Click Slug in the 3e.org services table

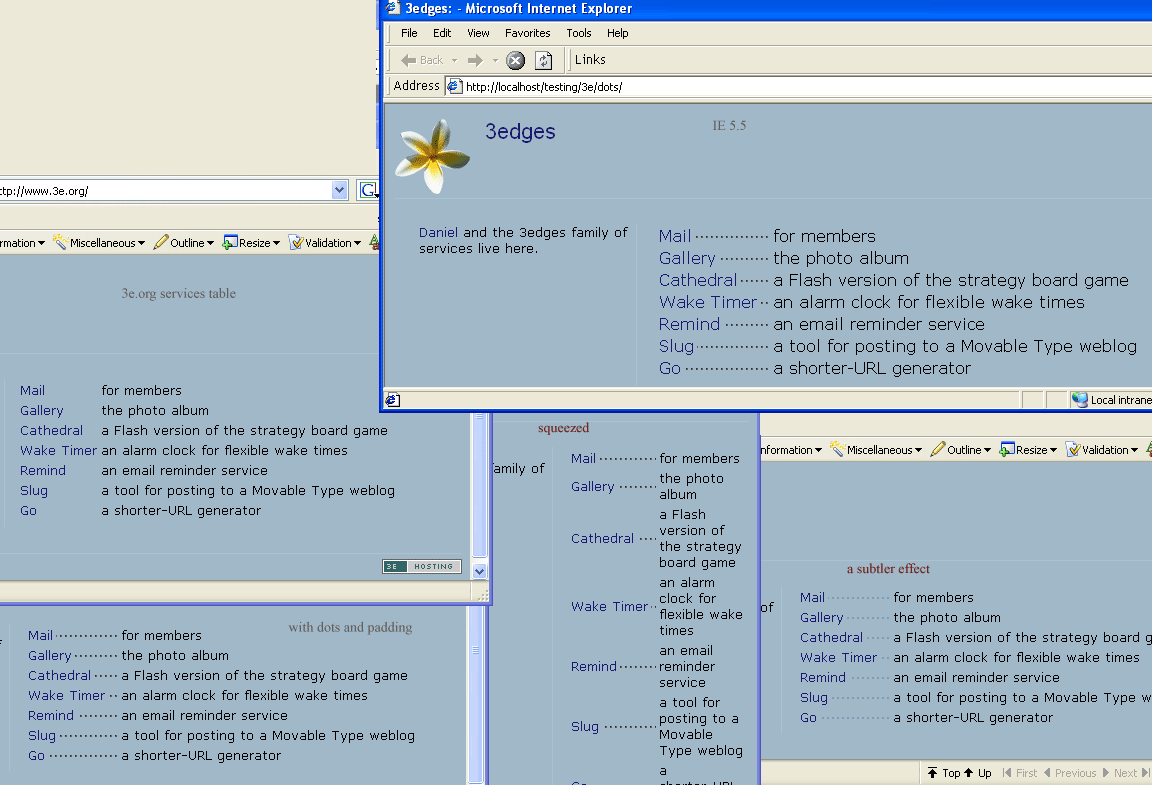pyautogui.click(x=34, y=490)
